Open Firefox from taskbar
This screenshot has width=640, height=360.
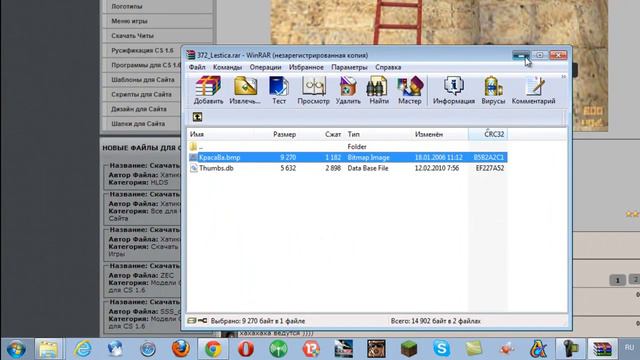pos(180,349)
